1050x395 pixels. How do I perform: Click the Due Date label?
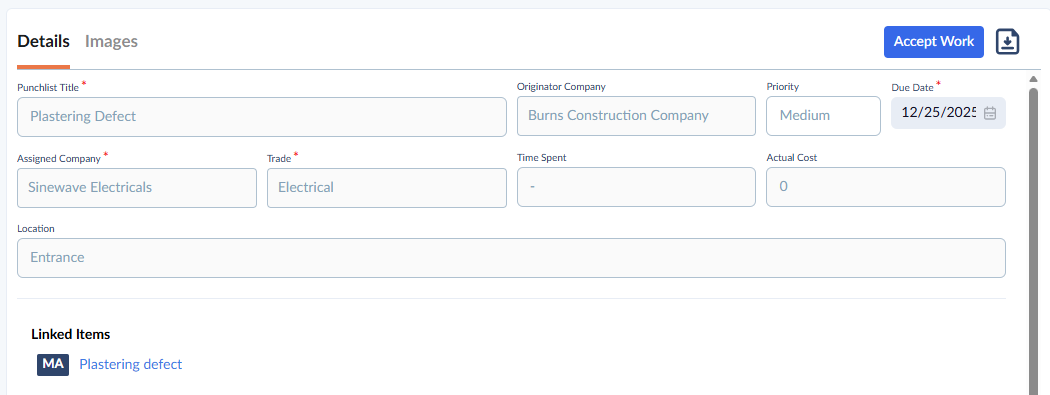pyautogui.click(x=912, y=87)
